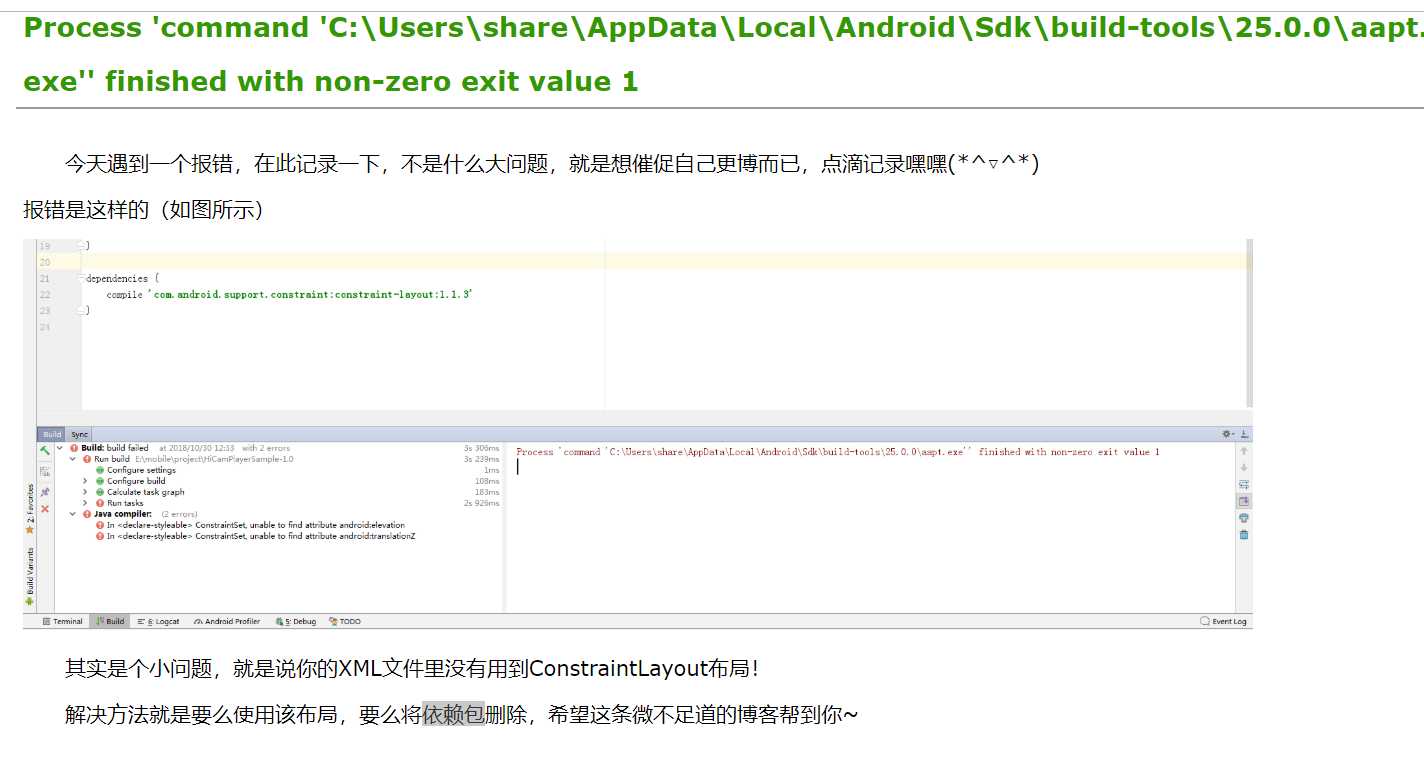The height and width of the screenshot is (758, 1424).
Task: Toggle the view mode icon below hammer
Action: click(x=45, y=471)
